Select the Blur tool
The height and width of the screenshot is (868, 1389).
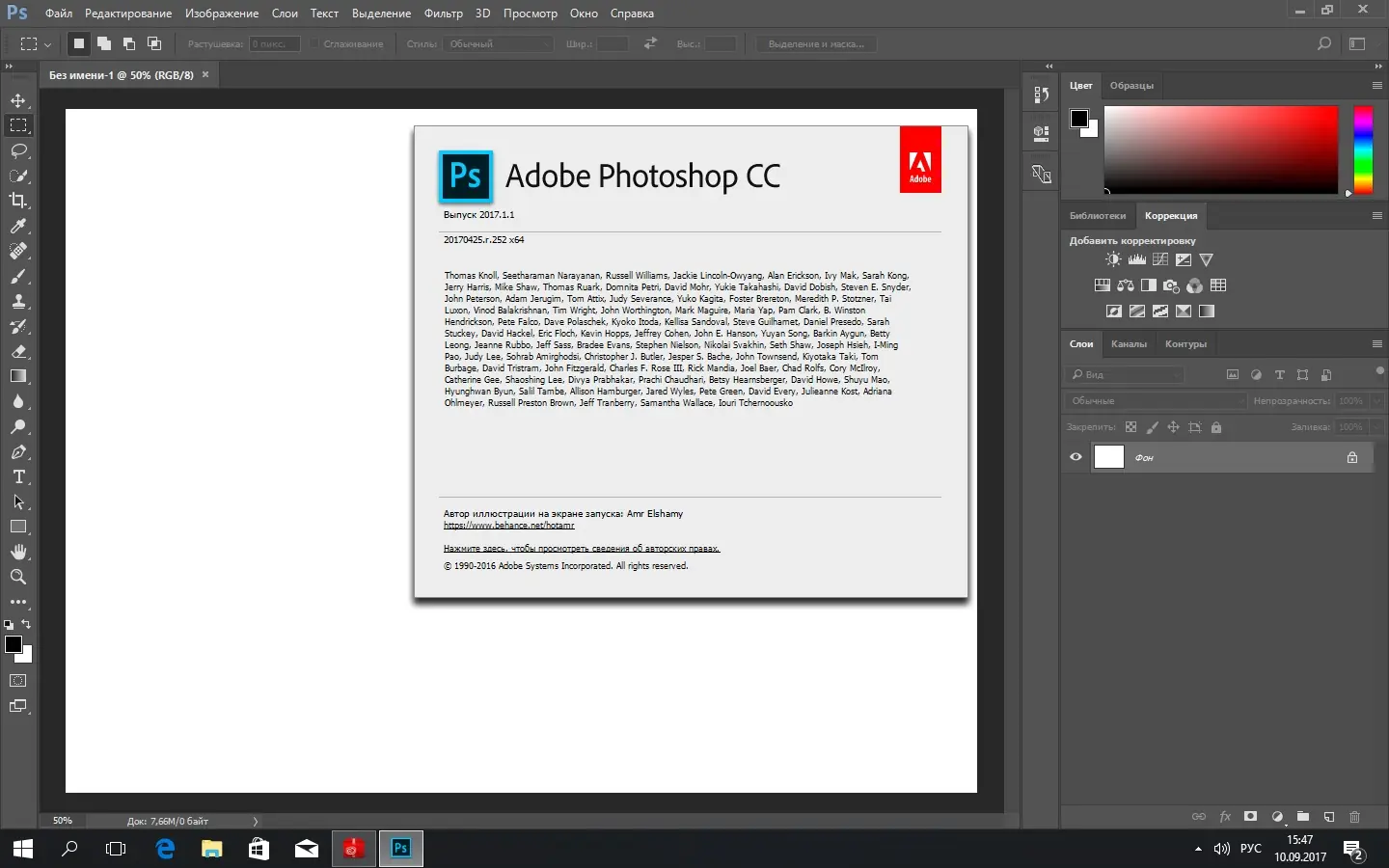tap(18, 401)
